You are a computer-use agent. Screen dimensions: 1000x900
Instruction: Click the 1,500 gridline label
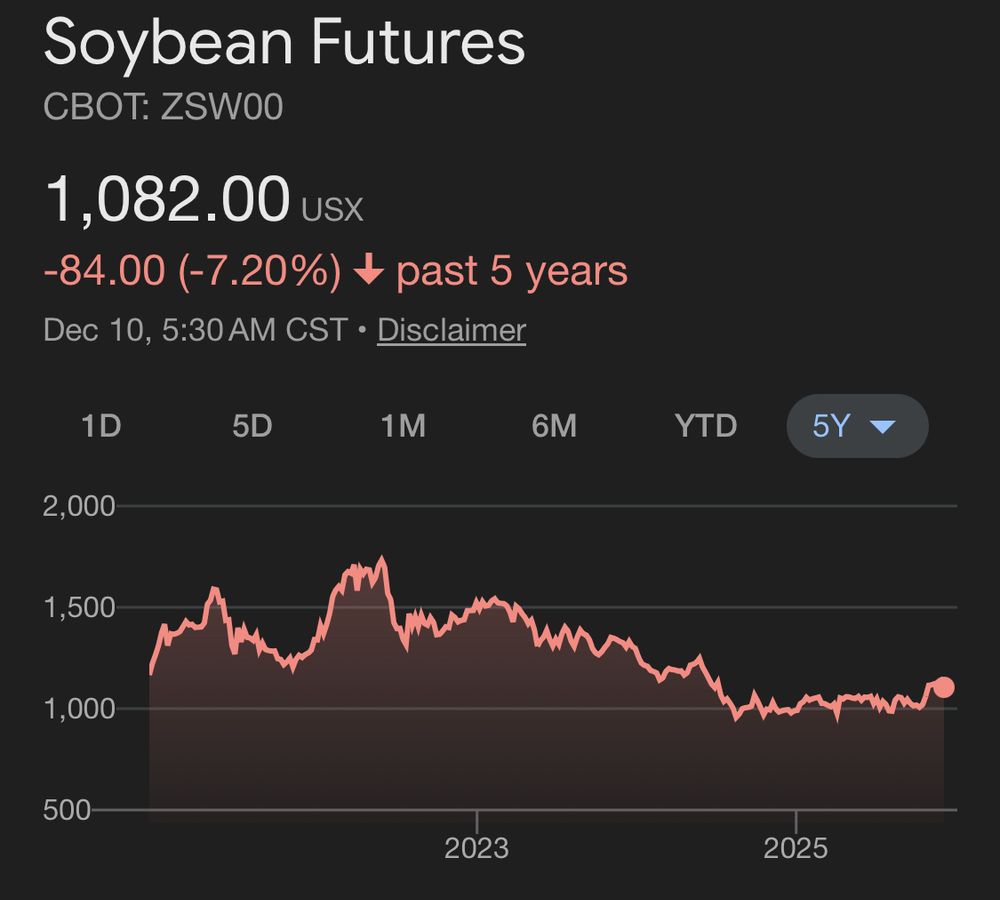[79, 607]
